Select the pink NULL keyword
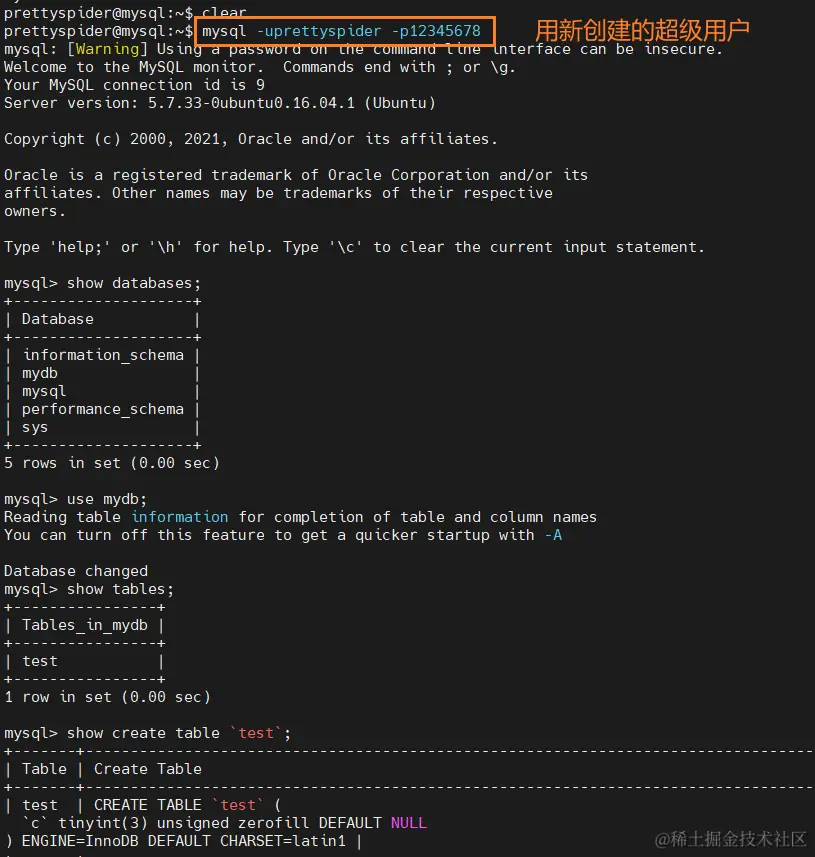Viewport: 815px width, 857px height. point(409,822)
